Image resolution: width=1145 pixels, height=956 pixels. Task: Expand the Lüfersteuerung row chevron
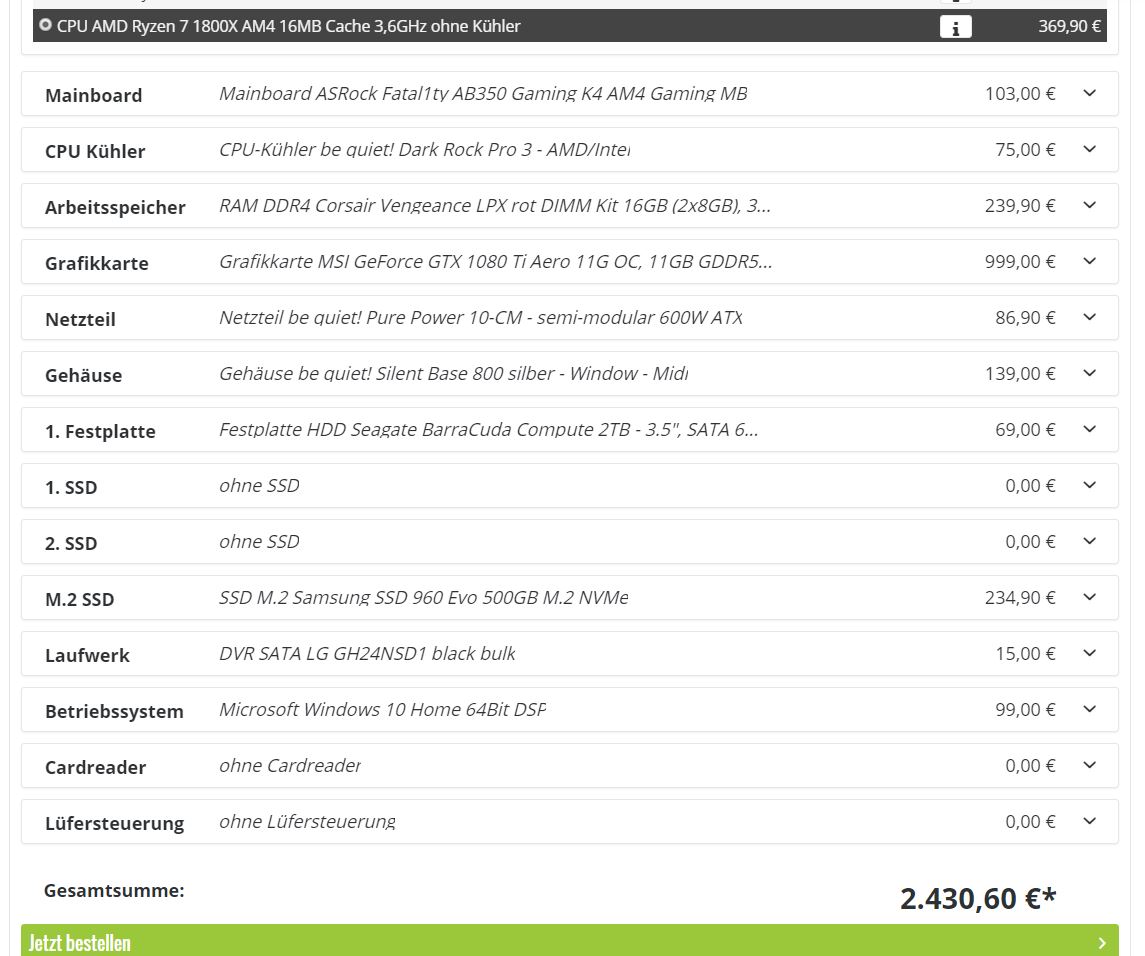tap(1090, 821)
